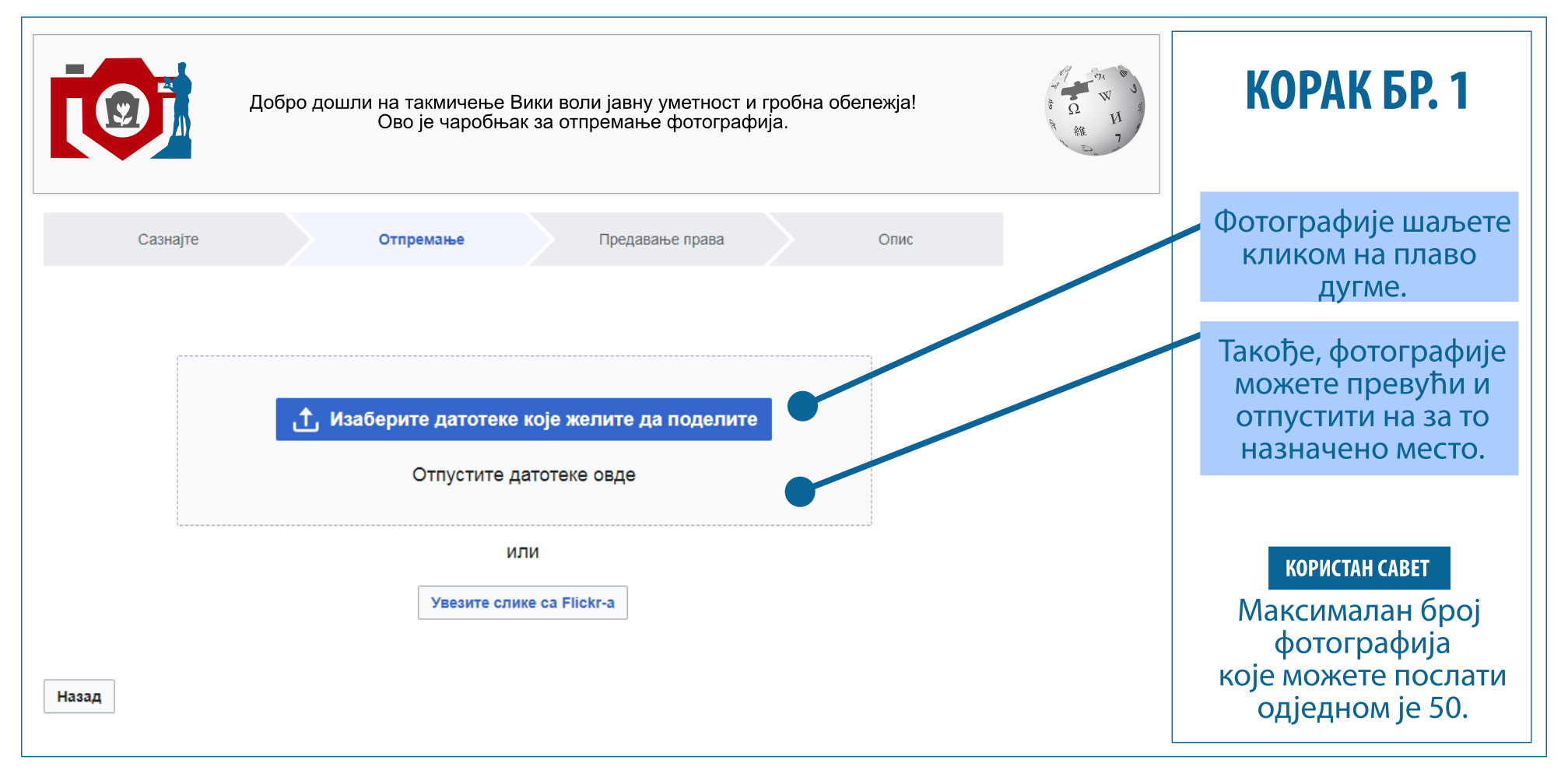Click the Отпустите датотеке овде drop text

click(x=523, y=475)
